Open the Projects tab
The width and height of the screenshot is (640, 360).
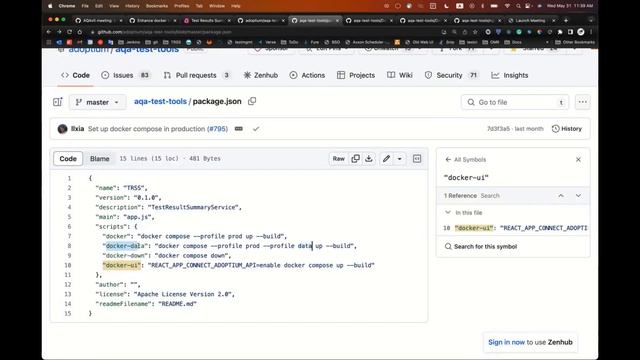point(356,75)
